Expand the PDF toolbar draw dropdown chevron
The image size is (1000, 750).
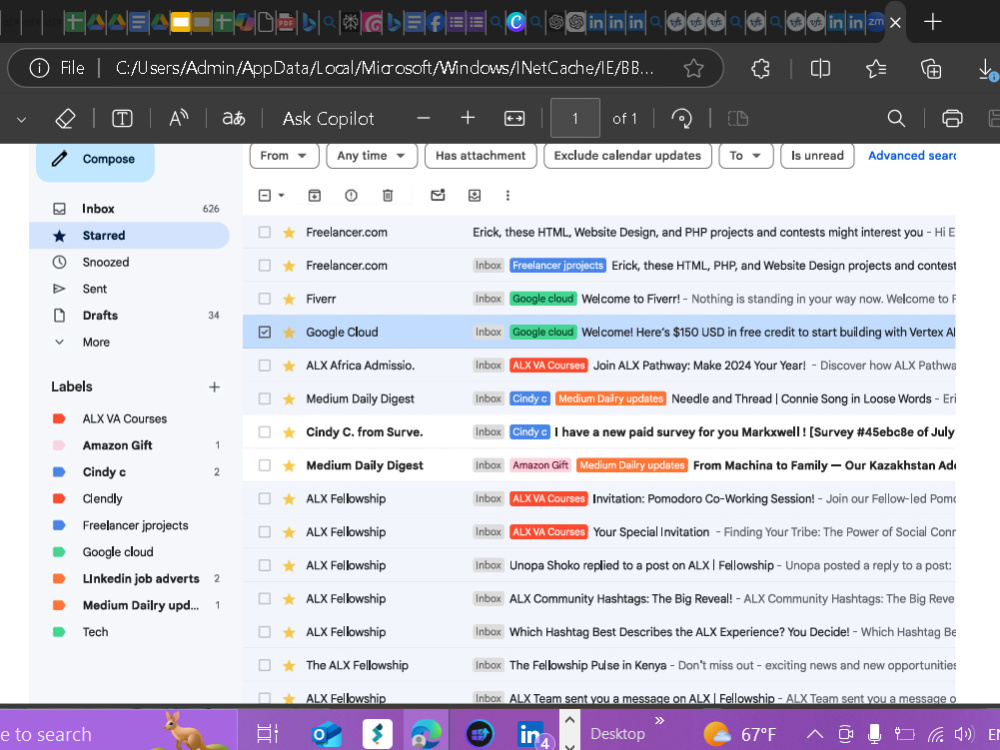(x=22, y=119)
